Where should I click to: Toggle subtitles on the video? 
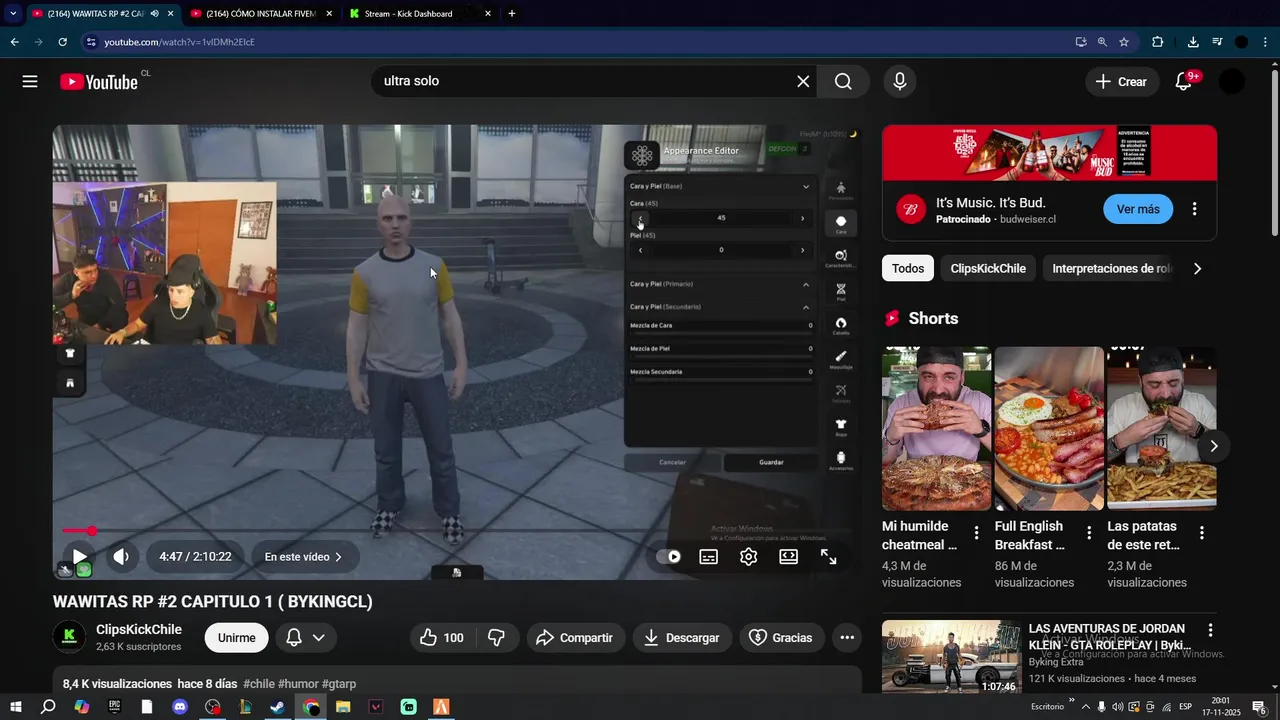[x=708, y=557]
